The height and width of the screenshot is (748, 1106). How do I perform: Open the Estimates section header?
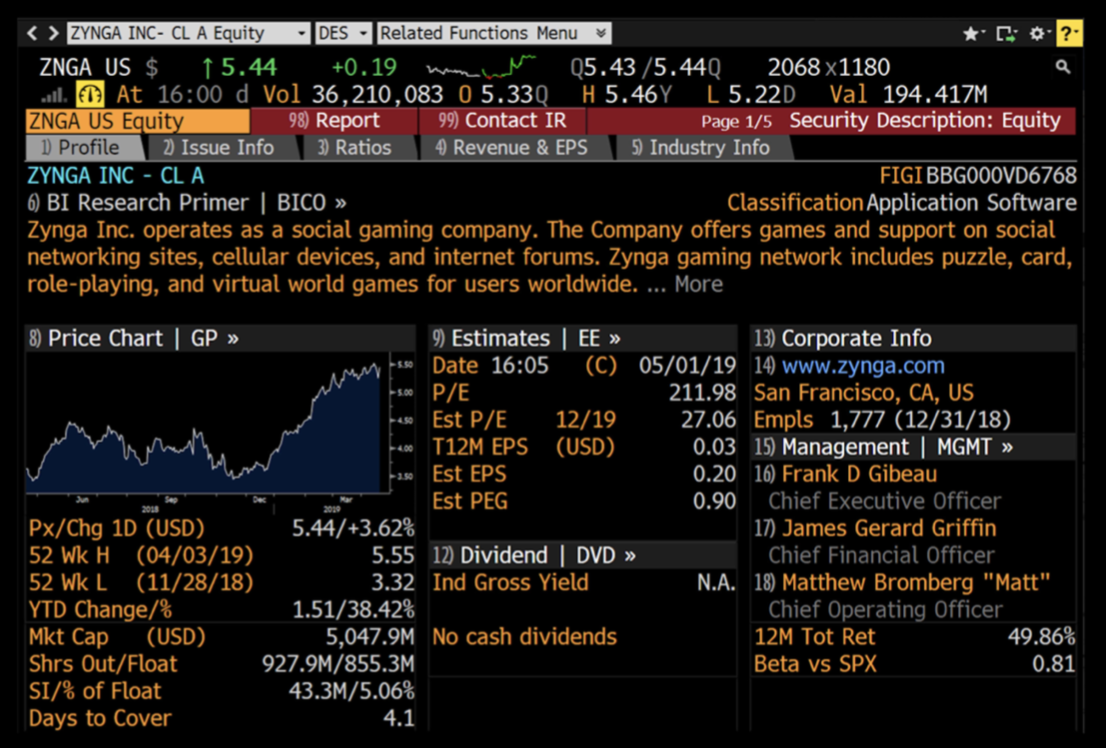point(500,339)
